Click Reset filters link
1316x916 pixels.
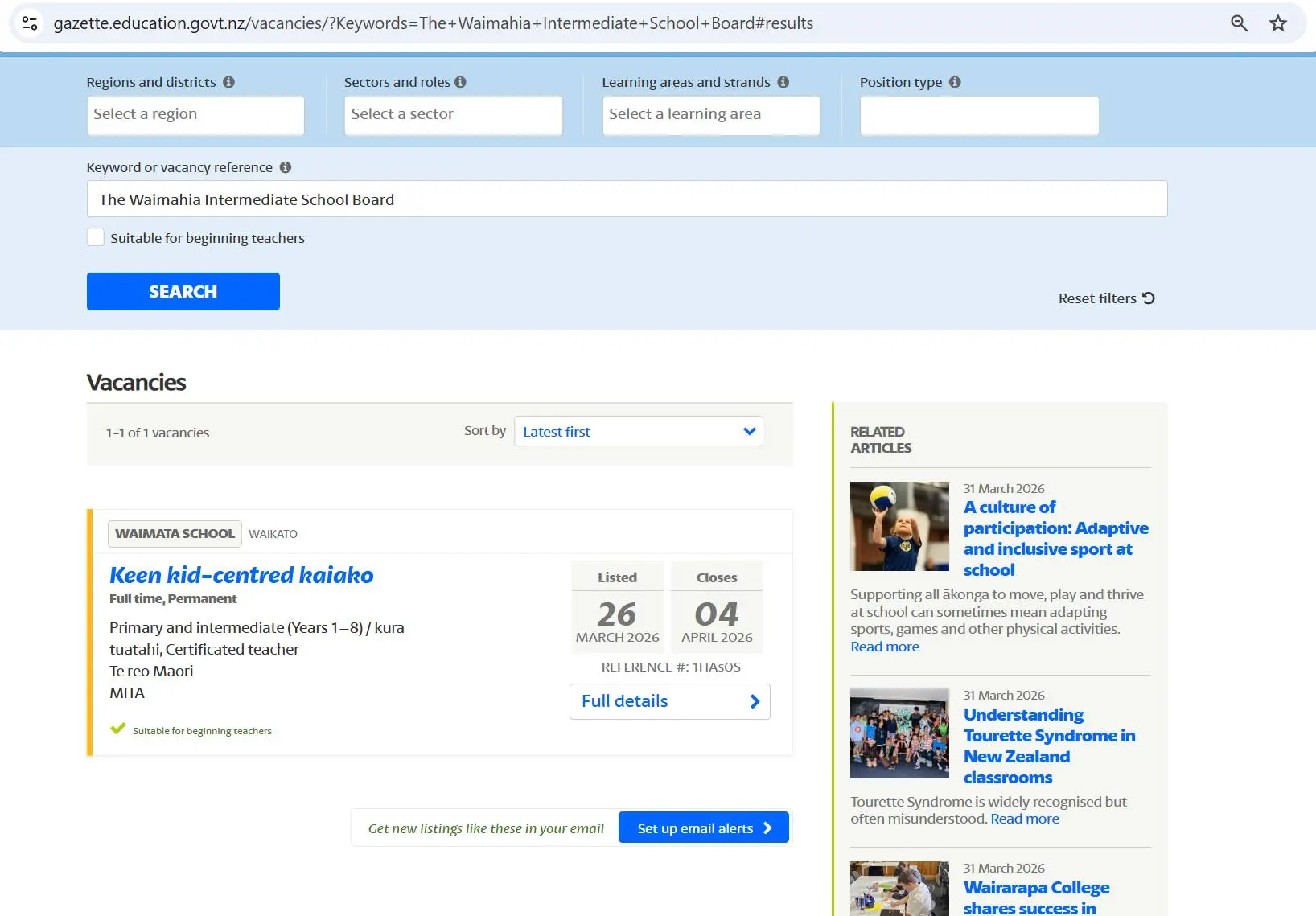pos(1106,298)
